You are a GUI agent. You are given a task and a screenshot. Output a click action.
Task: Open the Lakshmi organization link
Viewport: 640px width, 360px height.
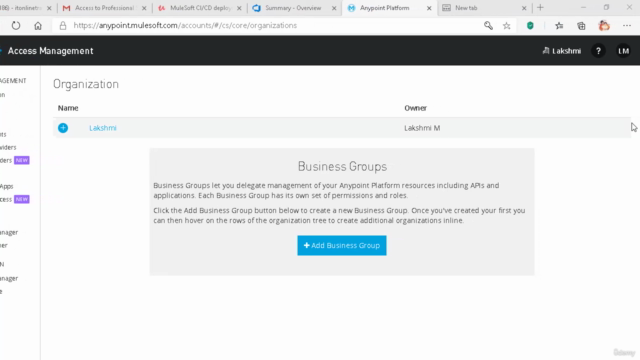point(103,128)
